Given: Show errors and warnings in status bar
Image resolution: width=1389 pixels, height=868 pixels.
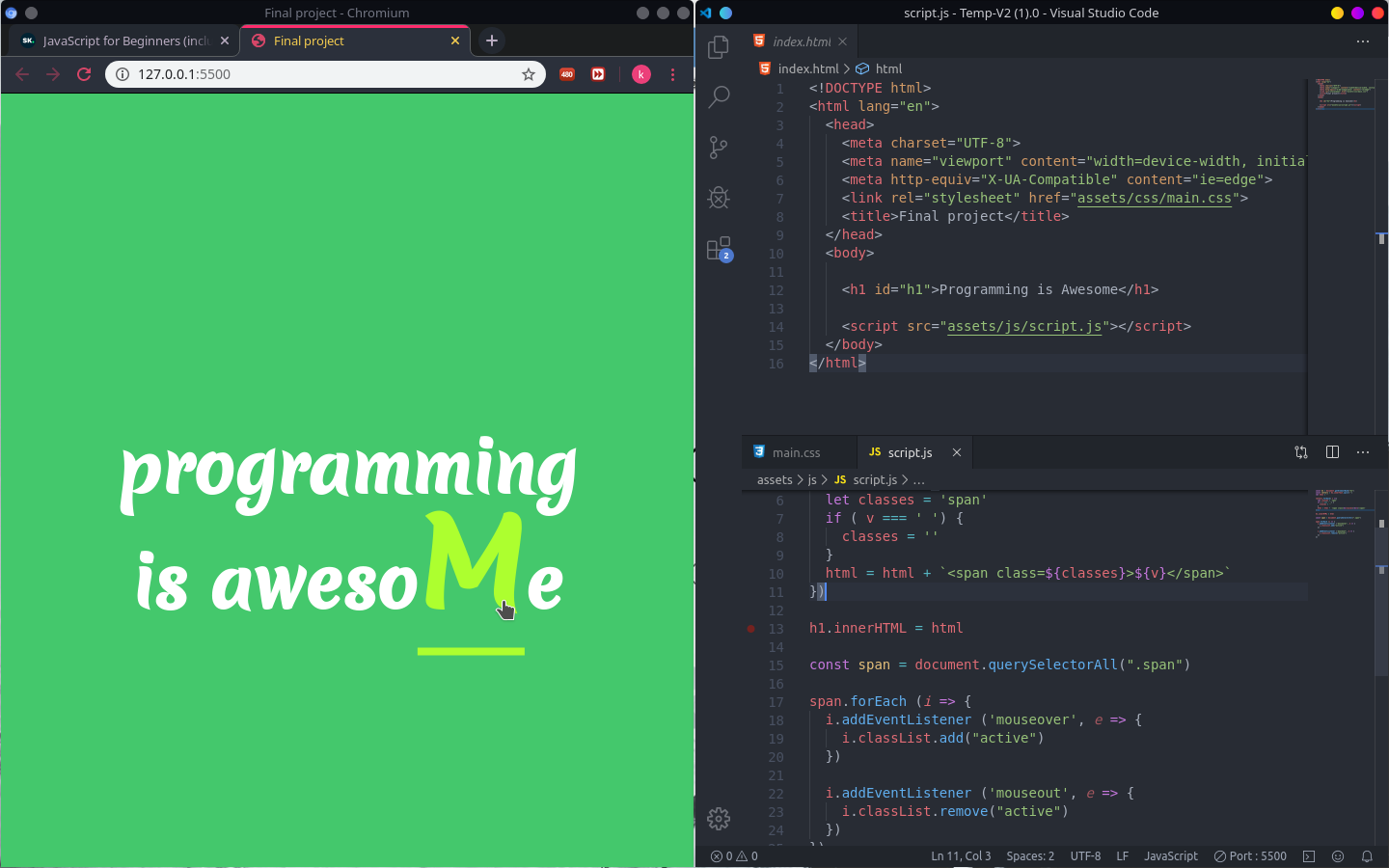Looking at the screenshot, I should 734,856.
